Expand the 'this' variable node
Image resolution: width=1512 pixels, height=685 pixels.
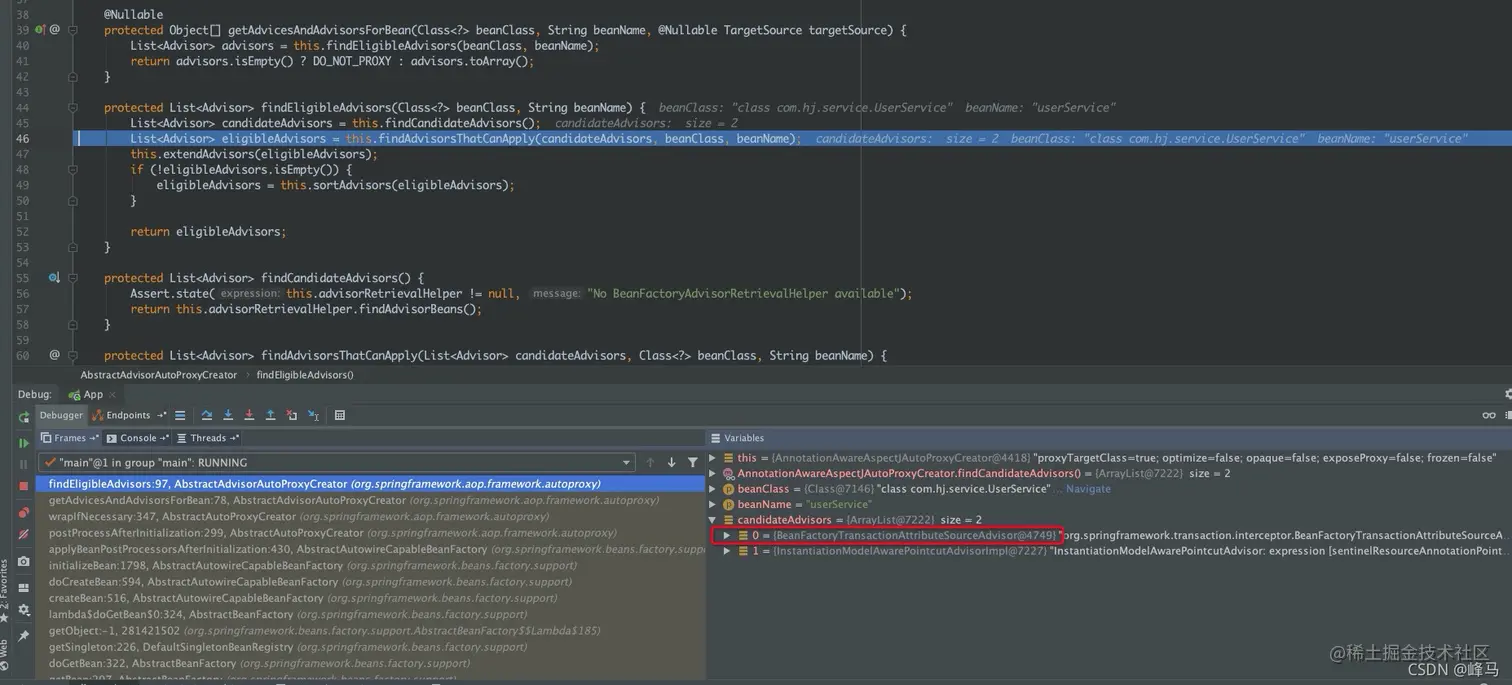[713, 458]
